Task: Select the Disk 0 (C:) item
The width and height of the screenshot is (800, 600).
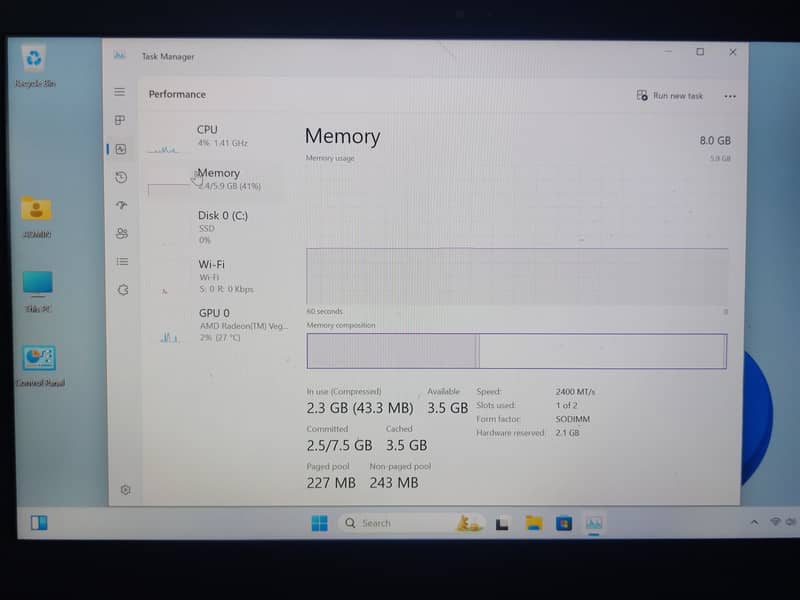Action: click(x=222, y=222)
